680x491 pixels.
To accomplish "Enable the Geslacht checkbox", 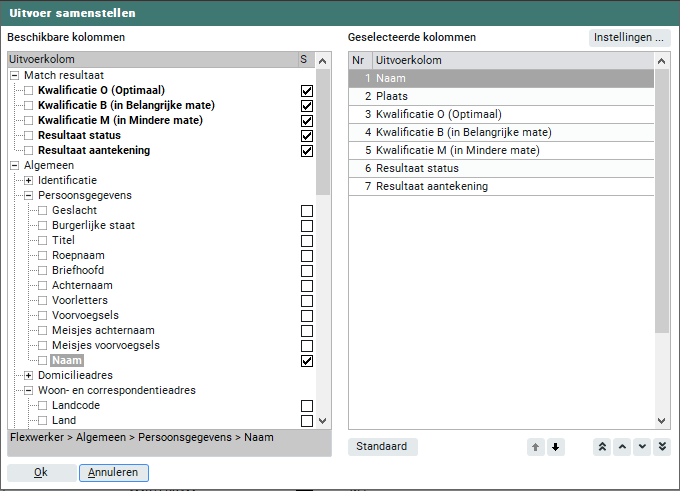I will (307, 211).
